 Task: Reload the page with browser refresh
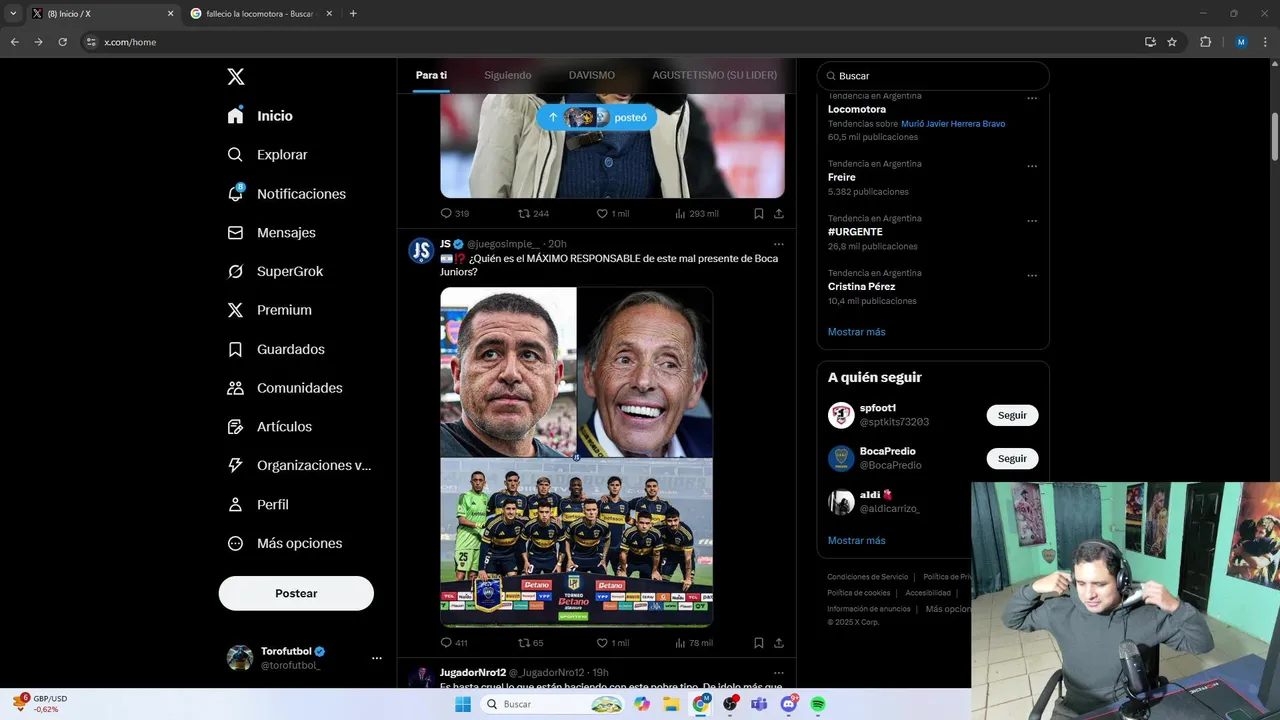[x=62, y=42]
